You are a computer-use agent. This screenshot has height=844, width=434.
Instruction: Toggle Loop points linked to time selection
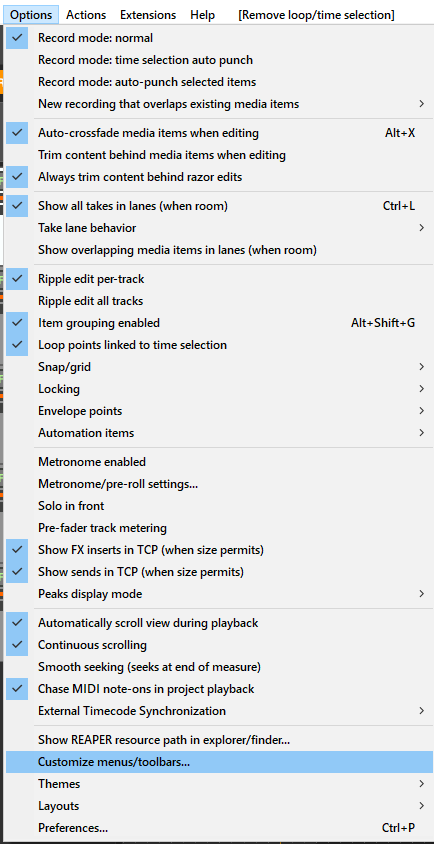point(219,345)
